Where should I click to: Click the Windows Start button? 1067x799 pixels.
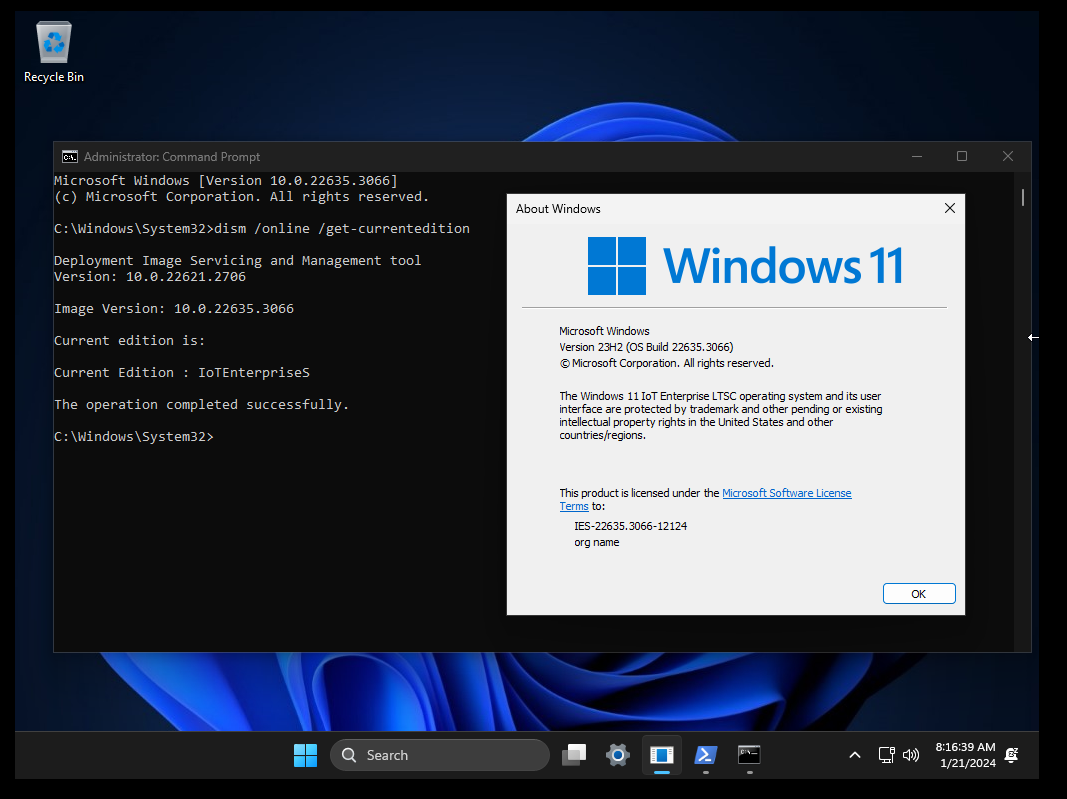306,755
